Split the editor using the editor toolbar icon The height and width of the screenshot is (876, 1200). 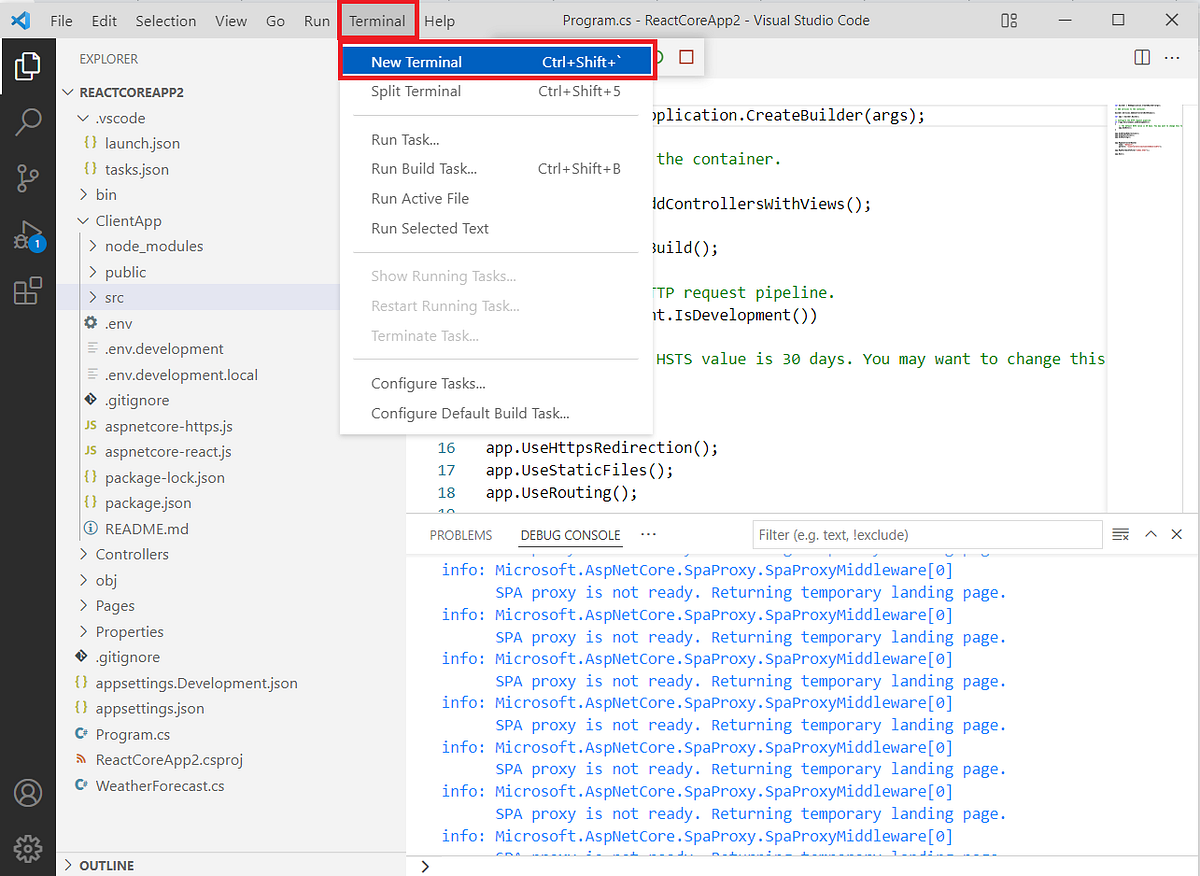(x=1141, y=57)
